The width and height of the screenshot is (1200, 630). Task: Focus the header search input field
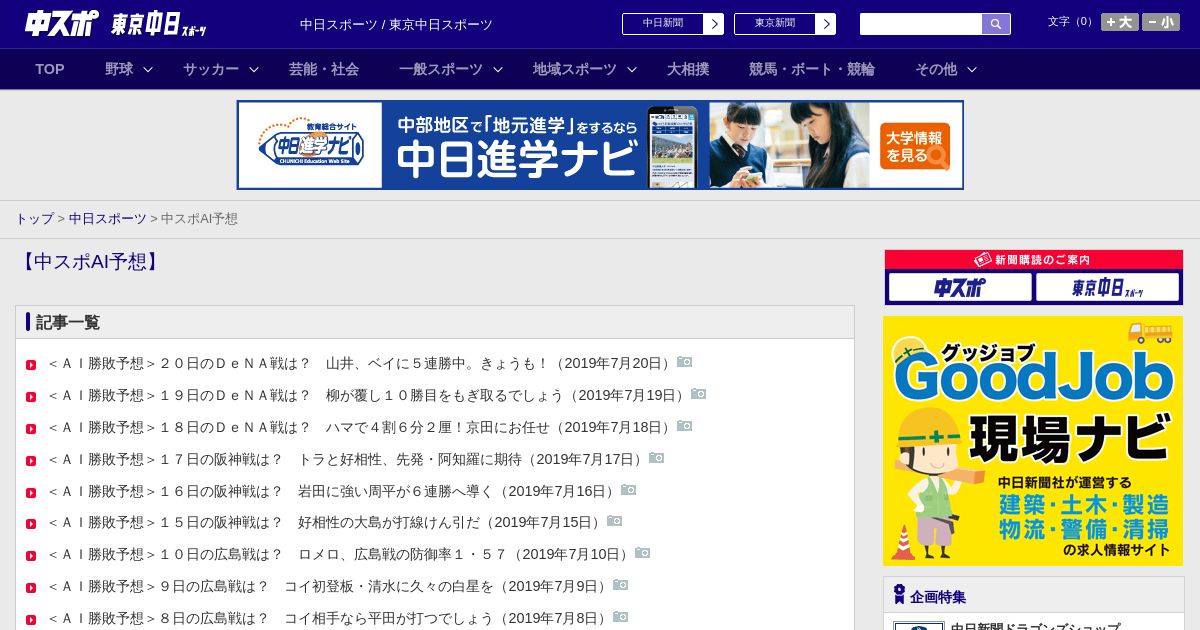click(x=921, y=24)
